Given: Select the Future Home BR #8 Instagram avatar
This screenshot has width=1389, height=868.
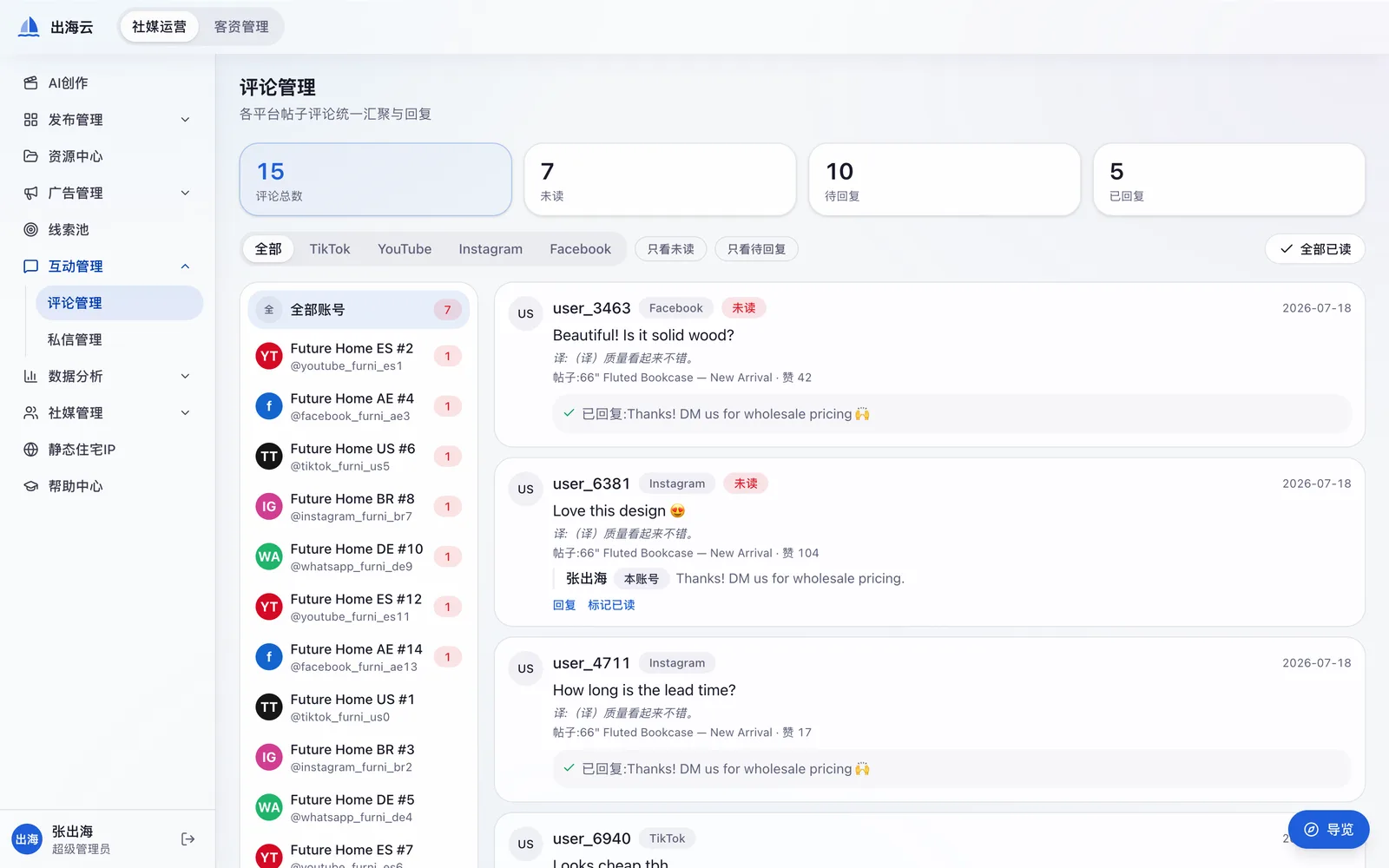Looking at the screenshot, I should pyautogui.click(x=269, y=506).
